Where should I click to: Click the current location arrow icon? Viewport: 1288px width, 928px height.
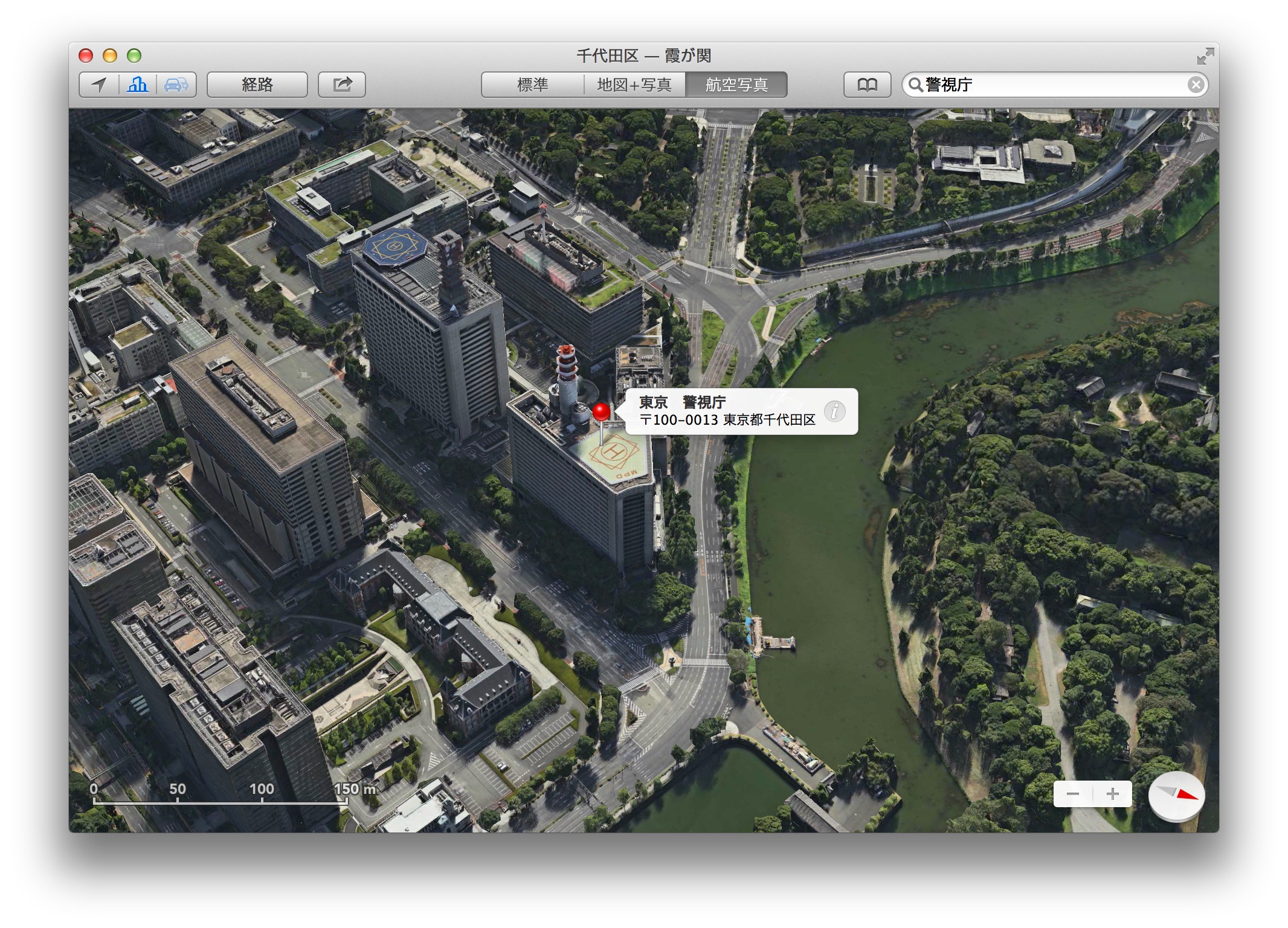pos(99,85)
